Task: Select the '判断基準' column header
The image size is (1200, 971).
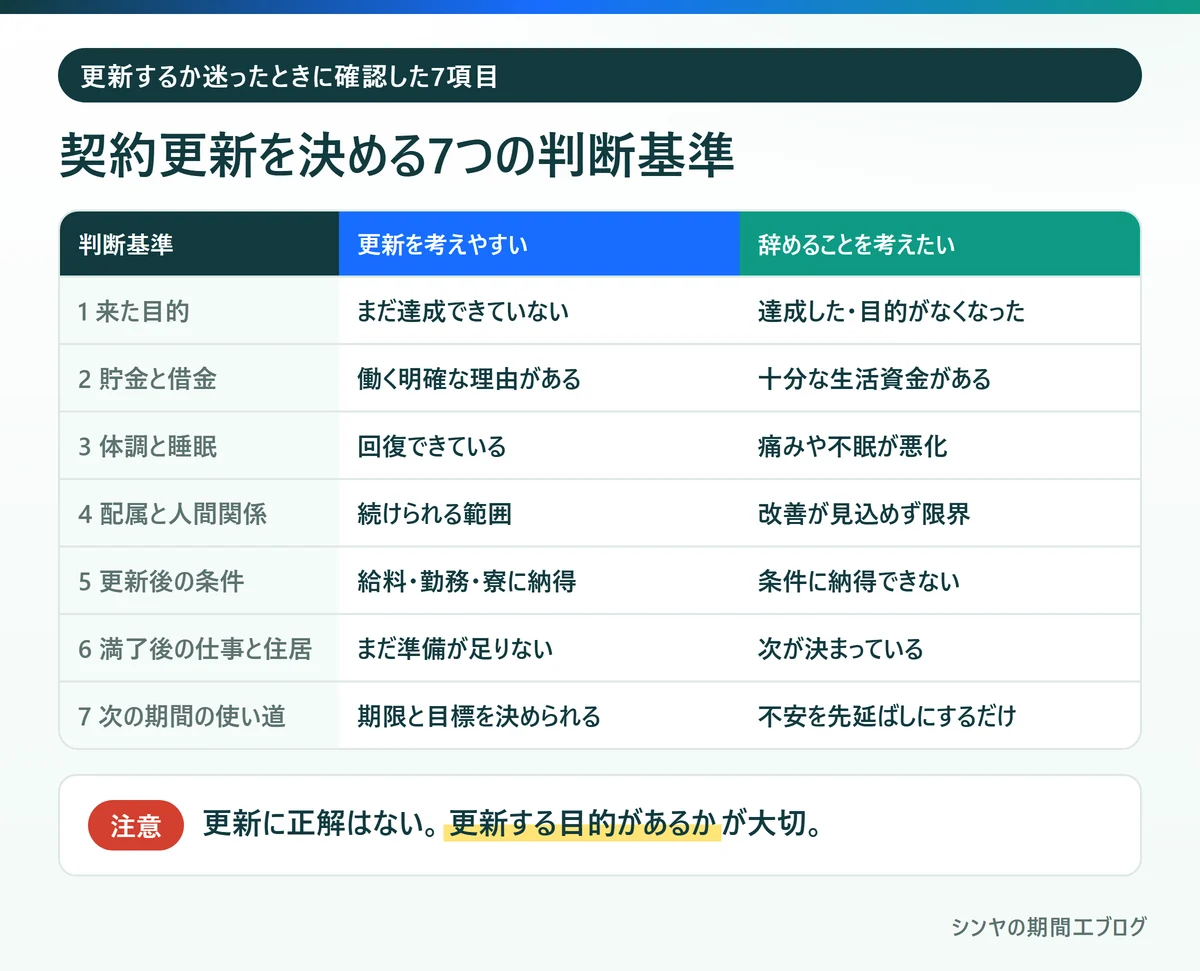Action: click(199, 244)
